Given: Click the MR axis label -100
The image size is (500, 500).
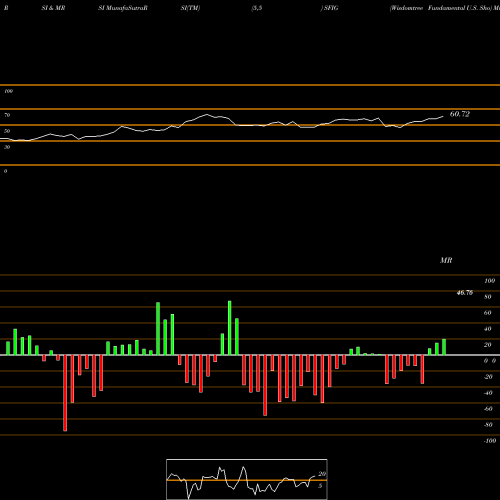Looking at the screenshot, I should pos(490,441).
